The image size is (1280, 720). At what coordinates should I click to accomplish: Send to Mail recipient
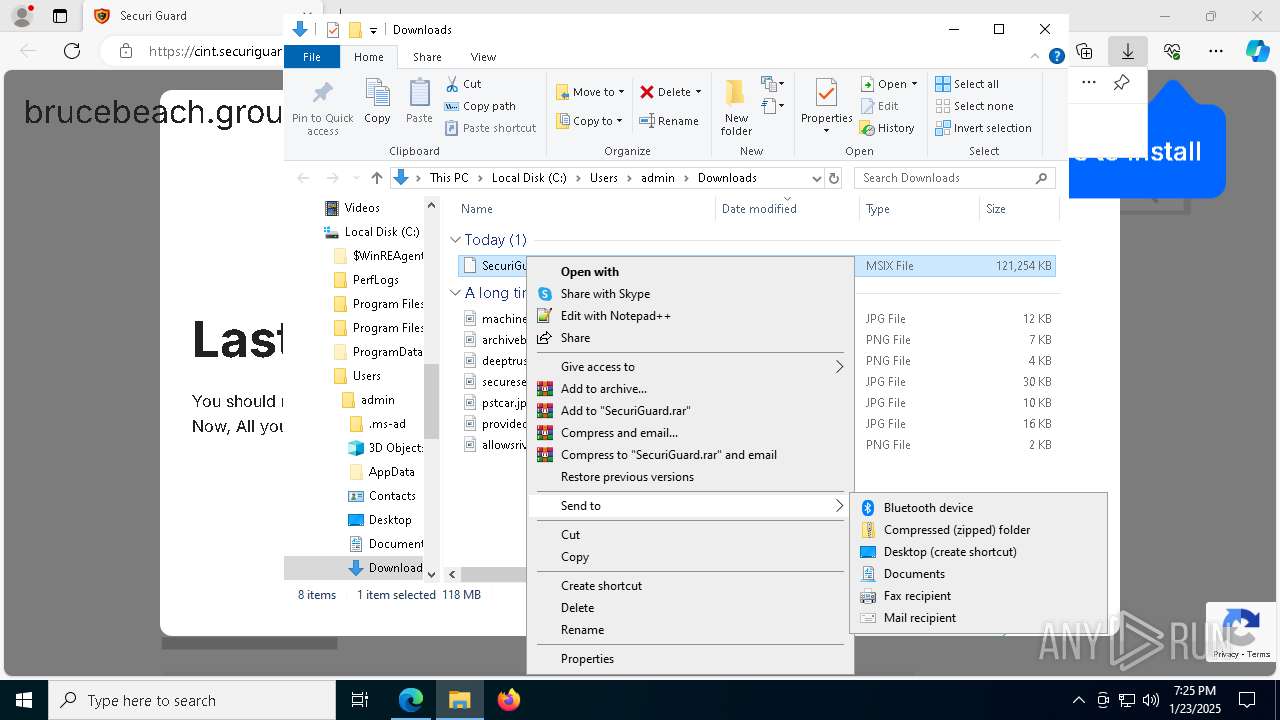point(978,618)
